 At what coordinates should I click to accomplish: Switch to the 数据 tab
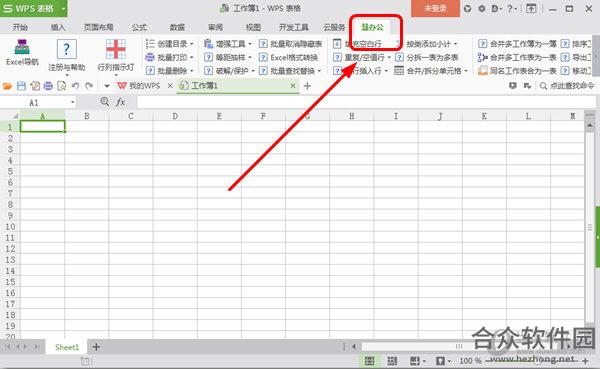[x=177, y=27]
